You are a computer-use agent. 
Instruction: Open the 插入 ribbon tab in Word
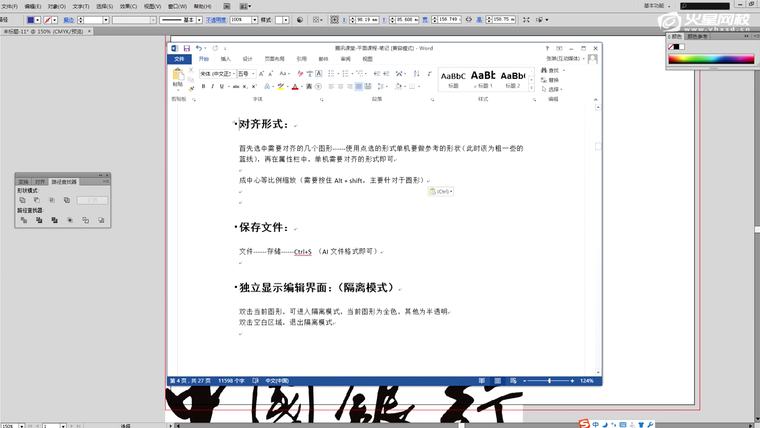pos(225,59)
